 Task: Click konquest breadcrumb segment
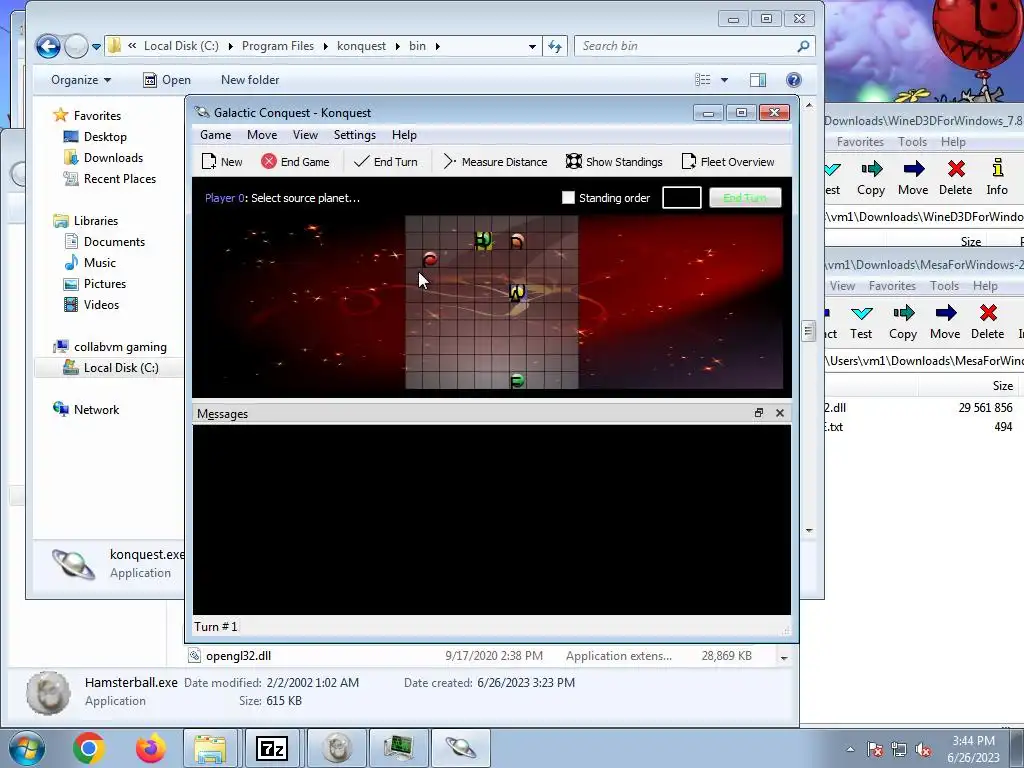click(361, 46)
